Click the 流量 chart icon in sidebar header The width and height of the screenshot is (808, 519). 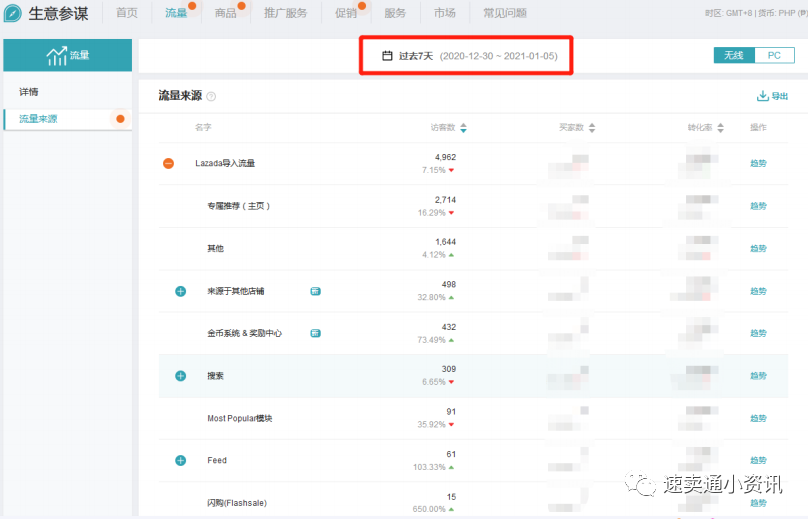coord(57,55)
